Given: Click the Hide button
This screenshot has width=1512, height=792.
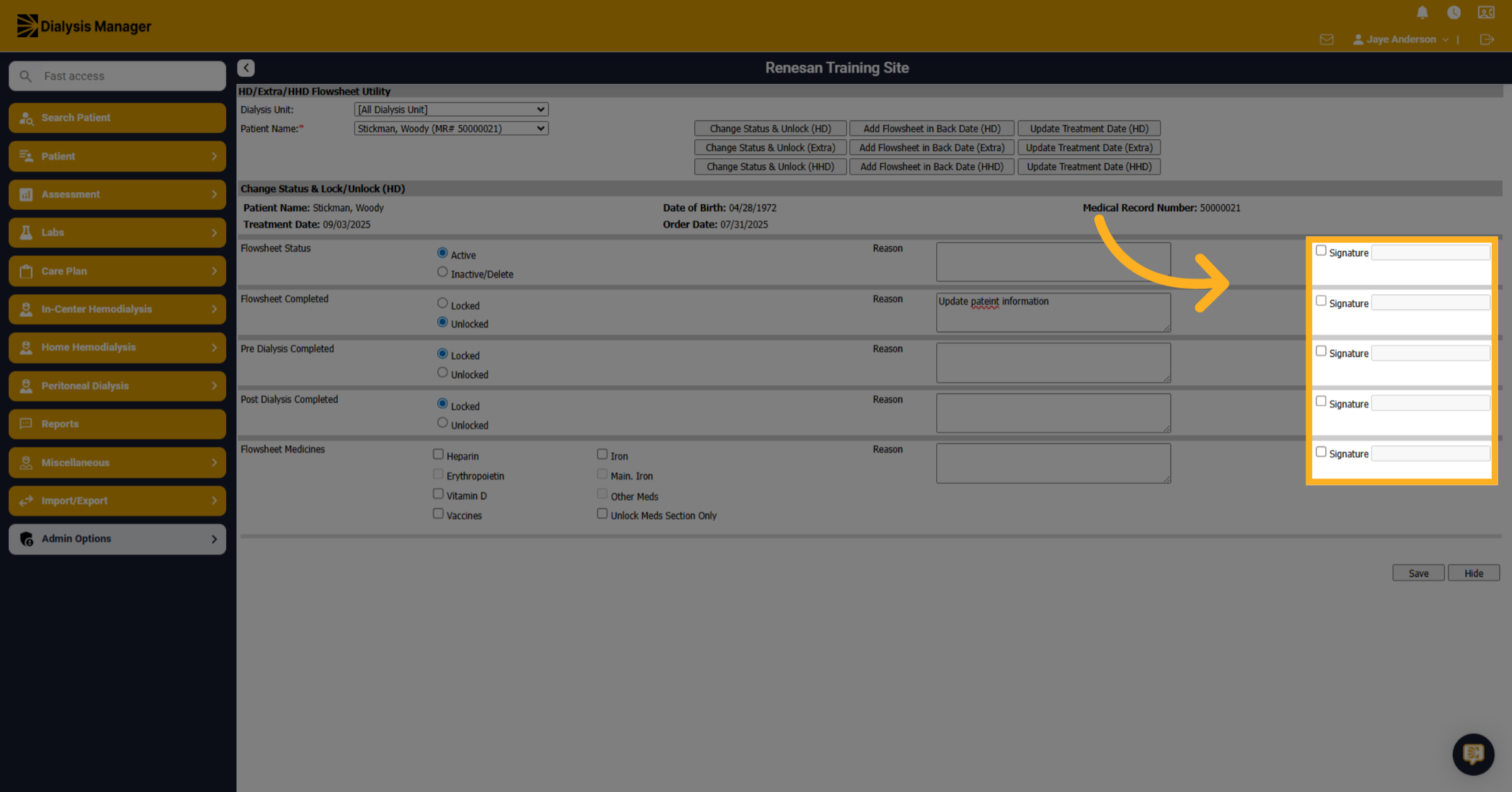Looking at the screenshot, I should point(1474,573).
